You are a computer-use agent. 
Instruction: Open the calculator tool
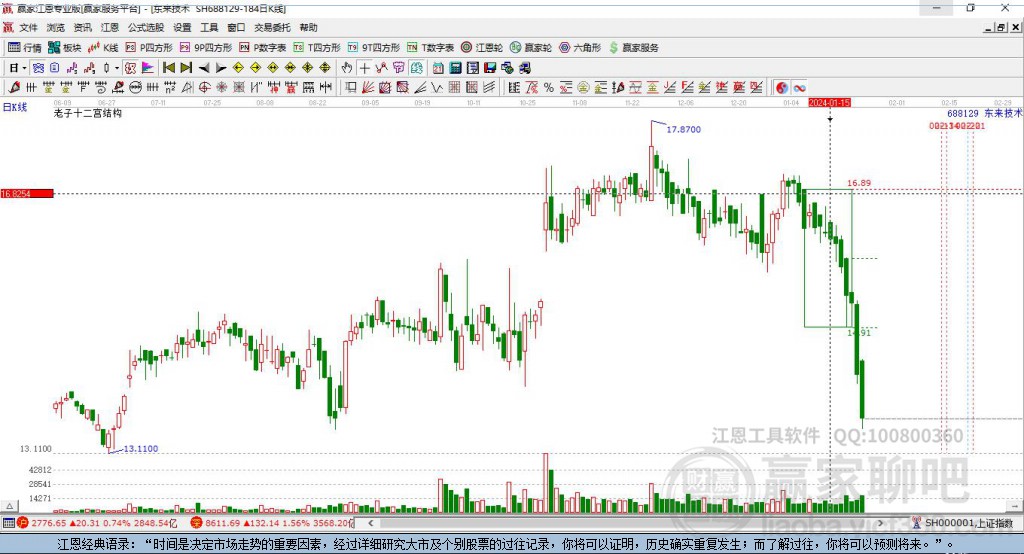pyautogui.click(x=456, y=68)
